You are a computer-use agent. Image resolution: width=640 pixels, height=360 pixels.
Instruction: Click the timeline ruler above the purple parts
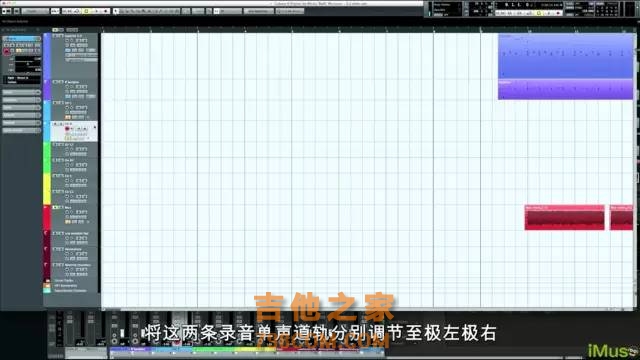point(565,30)
